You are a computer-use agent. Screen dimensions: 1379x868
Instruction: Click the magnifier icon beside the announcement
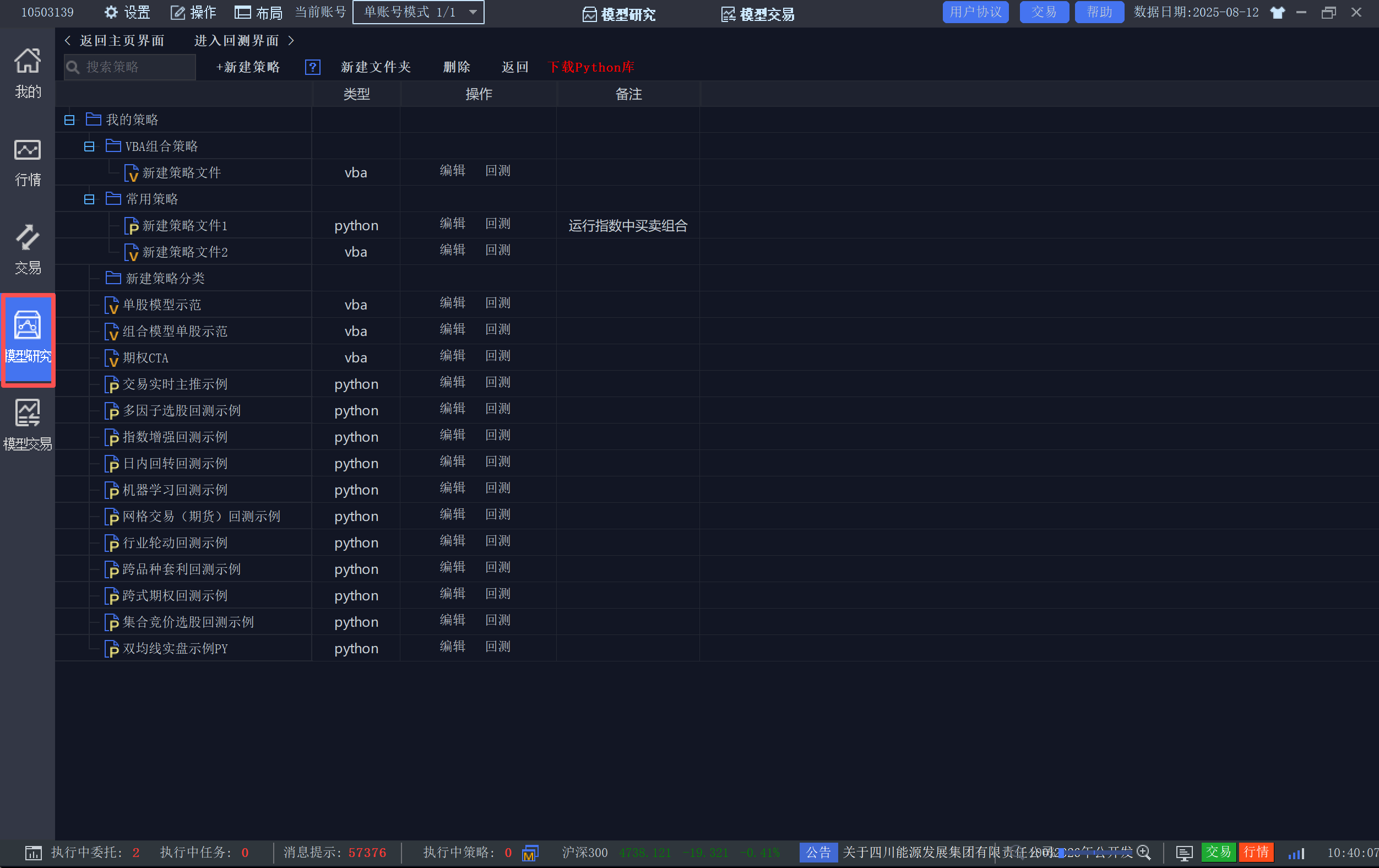[x=1143, y=852]
